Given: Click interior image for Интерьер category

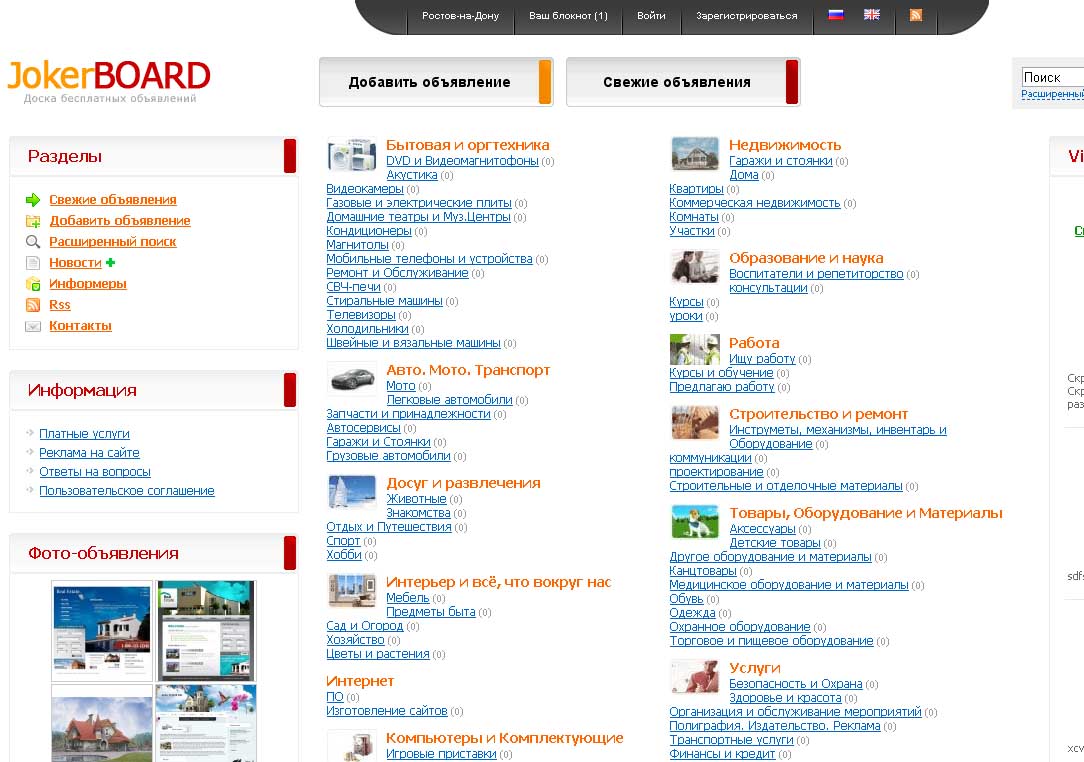Looking at the screenshot, I should tap(352, 591).
